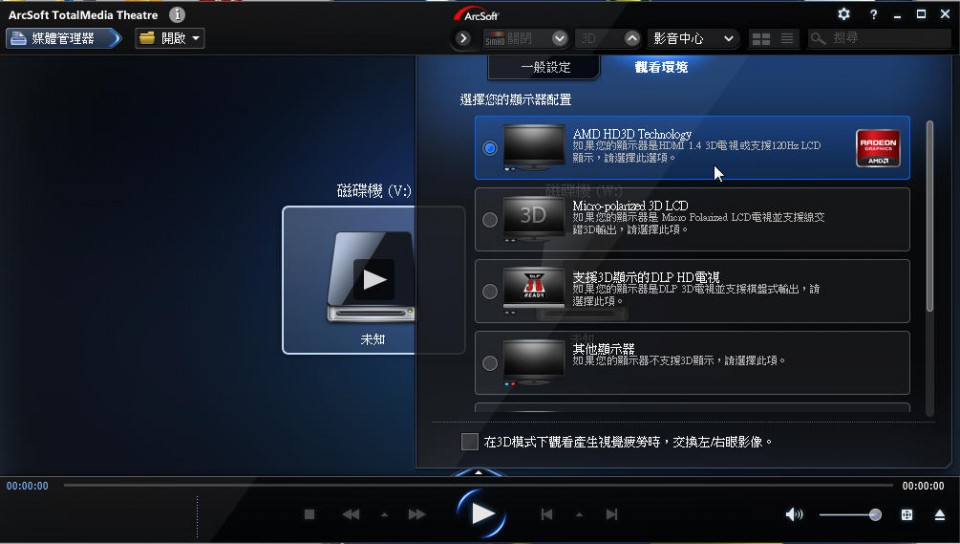Click the Rewind button
The width and height of the screenshot is (960, 544).
[x=351, y=515]
